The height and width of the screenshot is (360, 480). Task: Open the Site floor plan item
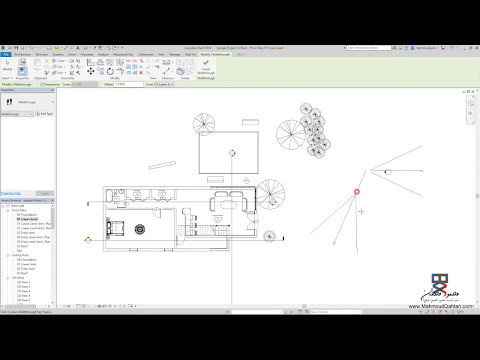point(19,251)
